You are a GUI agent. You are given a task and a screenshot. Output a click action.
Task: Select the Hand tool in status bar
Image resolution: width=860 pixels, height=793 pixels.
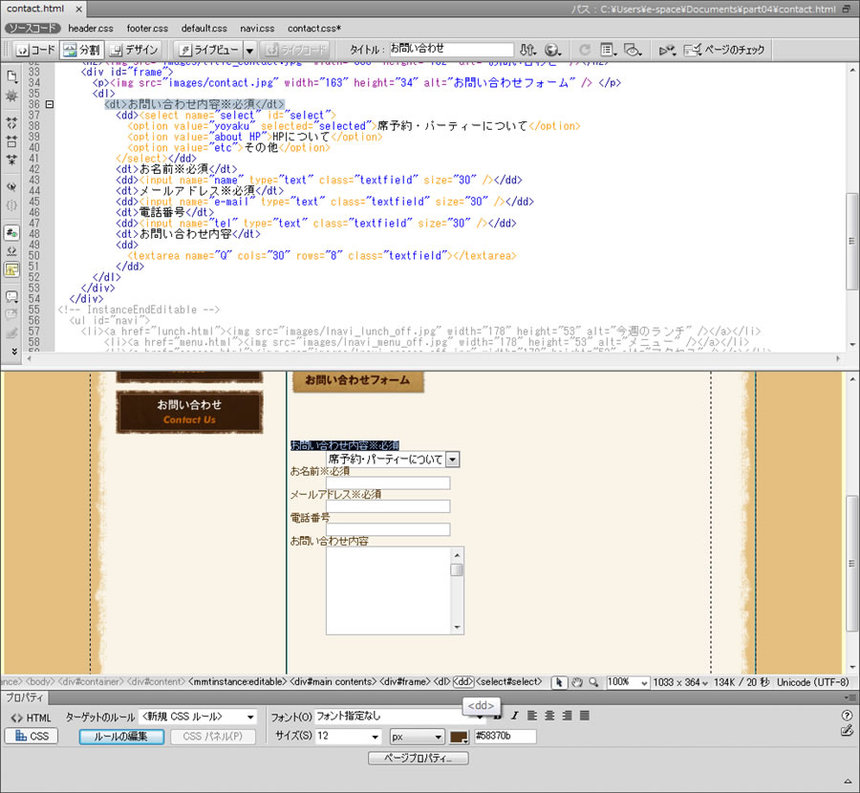[577, 682]
